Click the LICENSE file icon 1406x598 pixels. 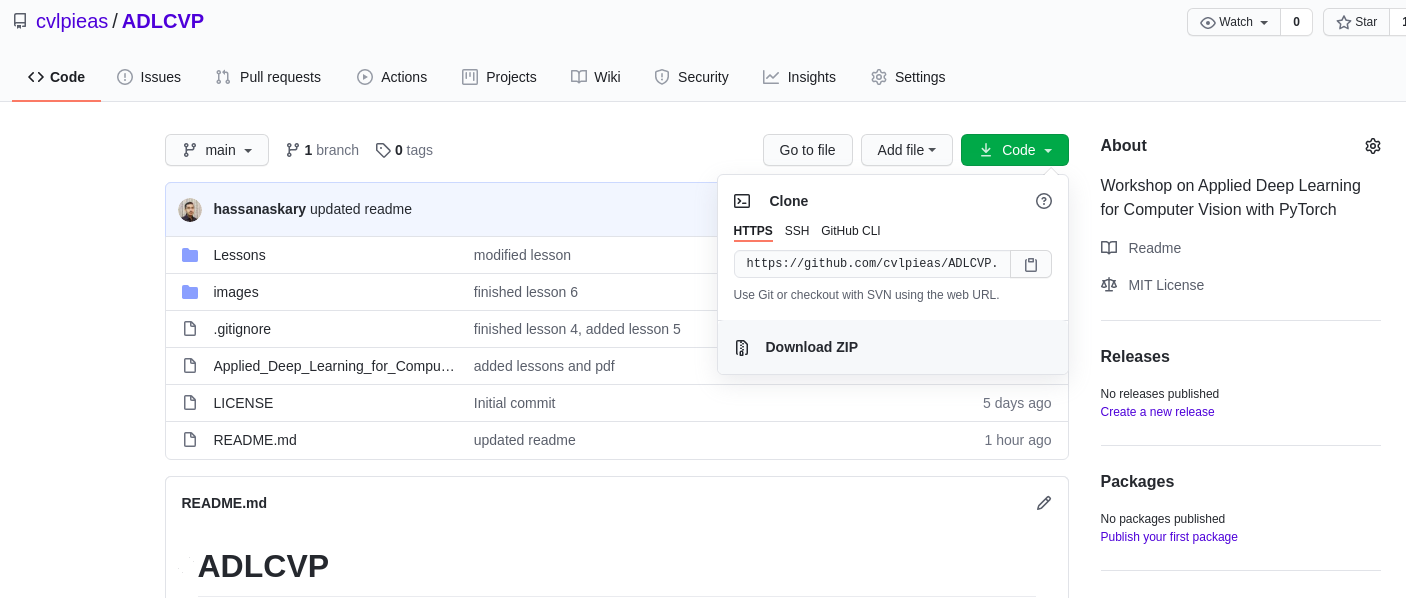click(x=190, y=403)
